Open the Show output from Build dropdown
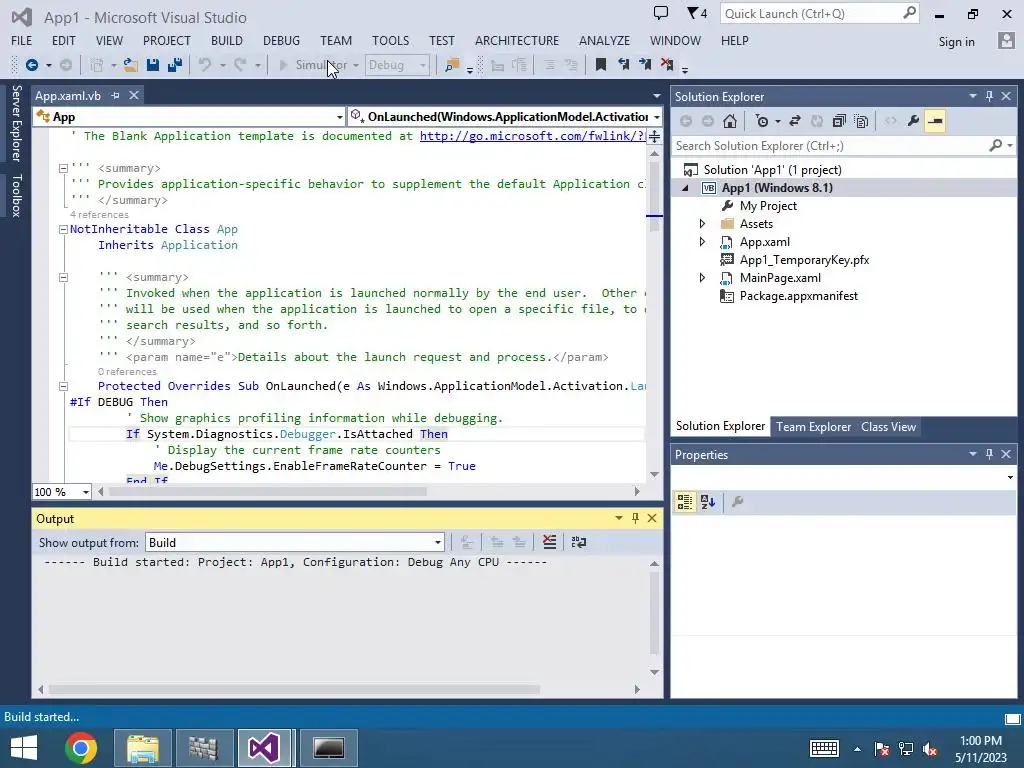 [x=438, y=543]
